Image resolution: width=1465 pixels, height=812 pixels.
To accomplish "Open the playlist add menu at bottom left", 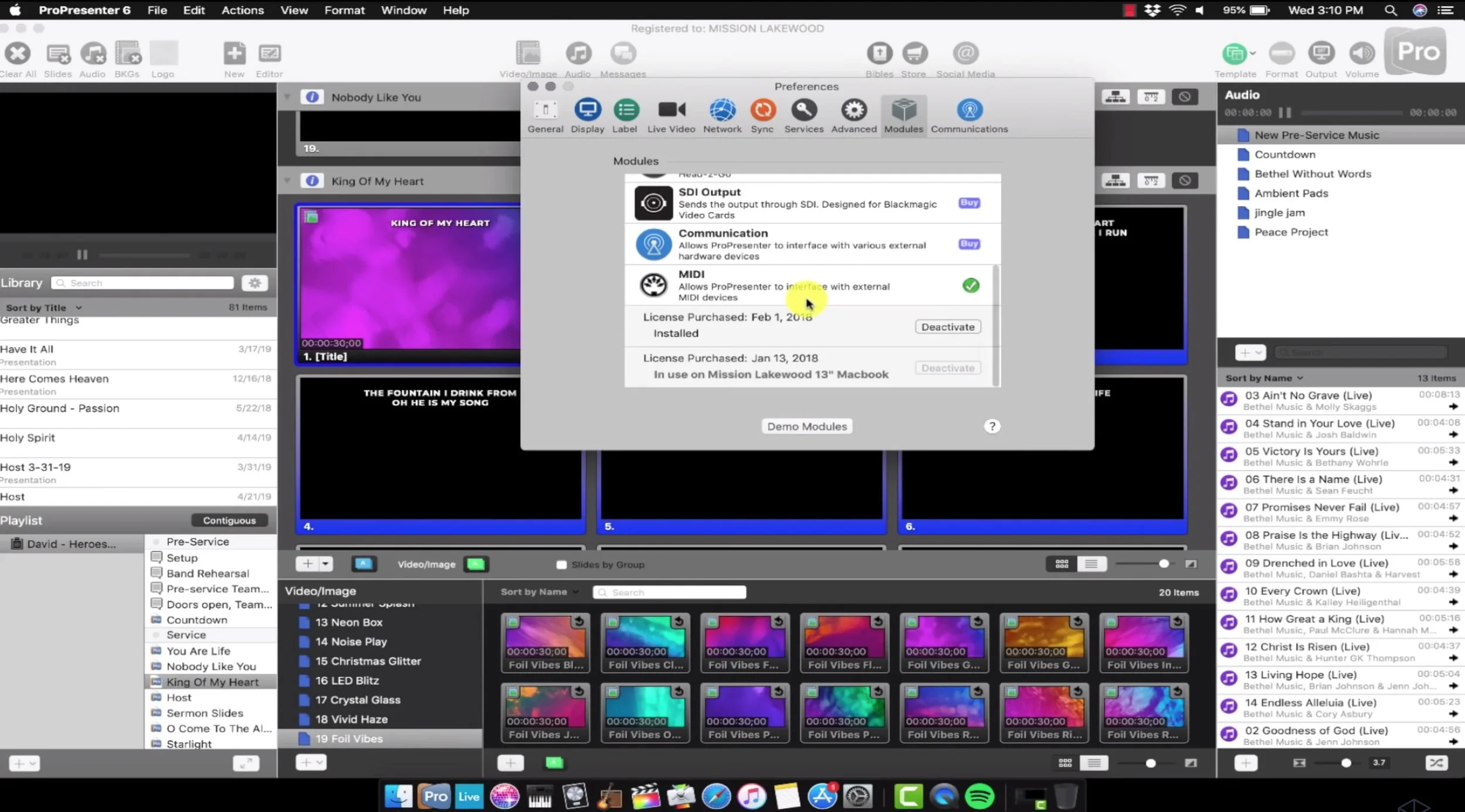I will click(25, 763).
